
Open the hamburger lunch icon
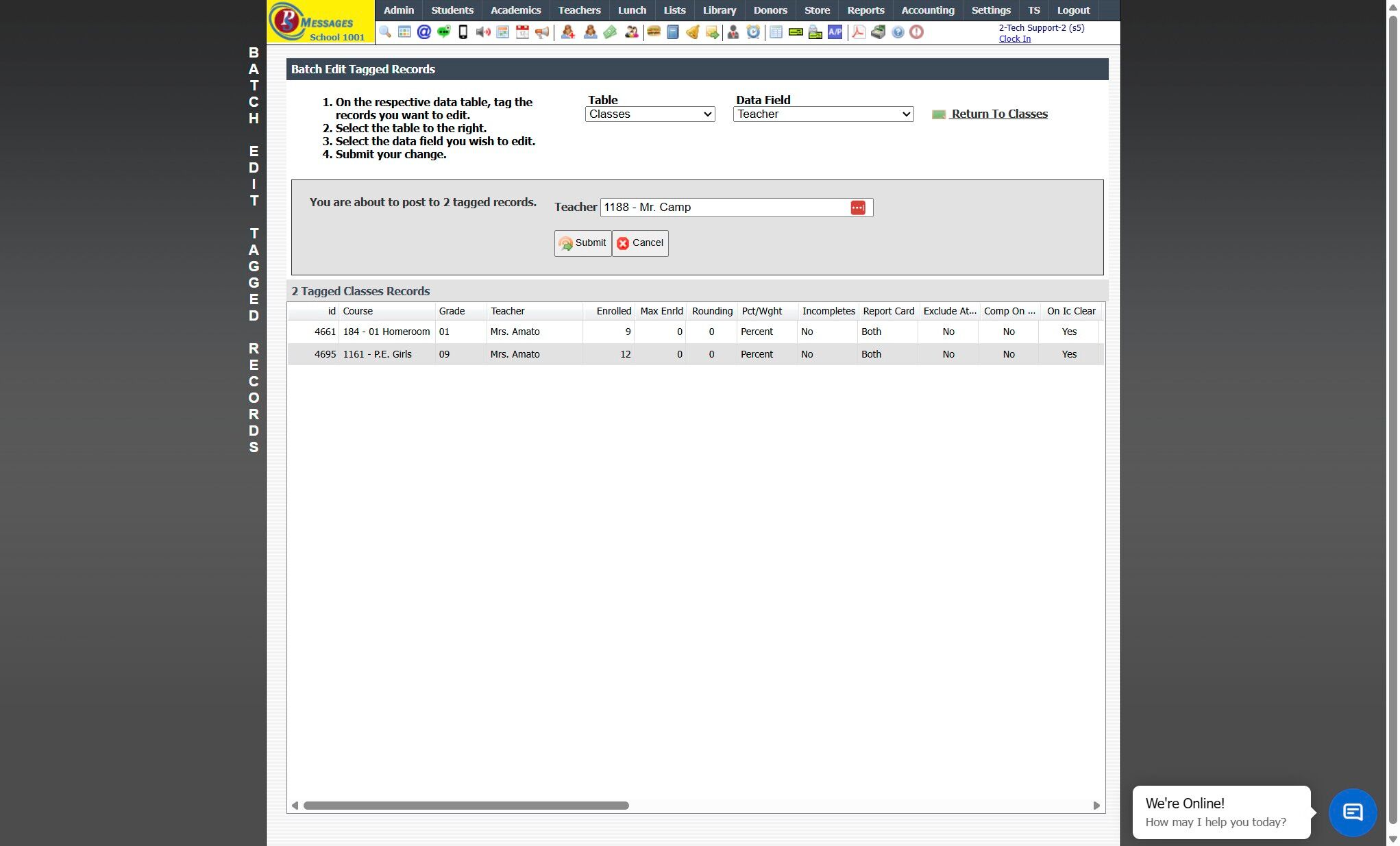click(654, 32)
